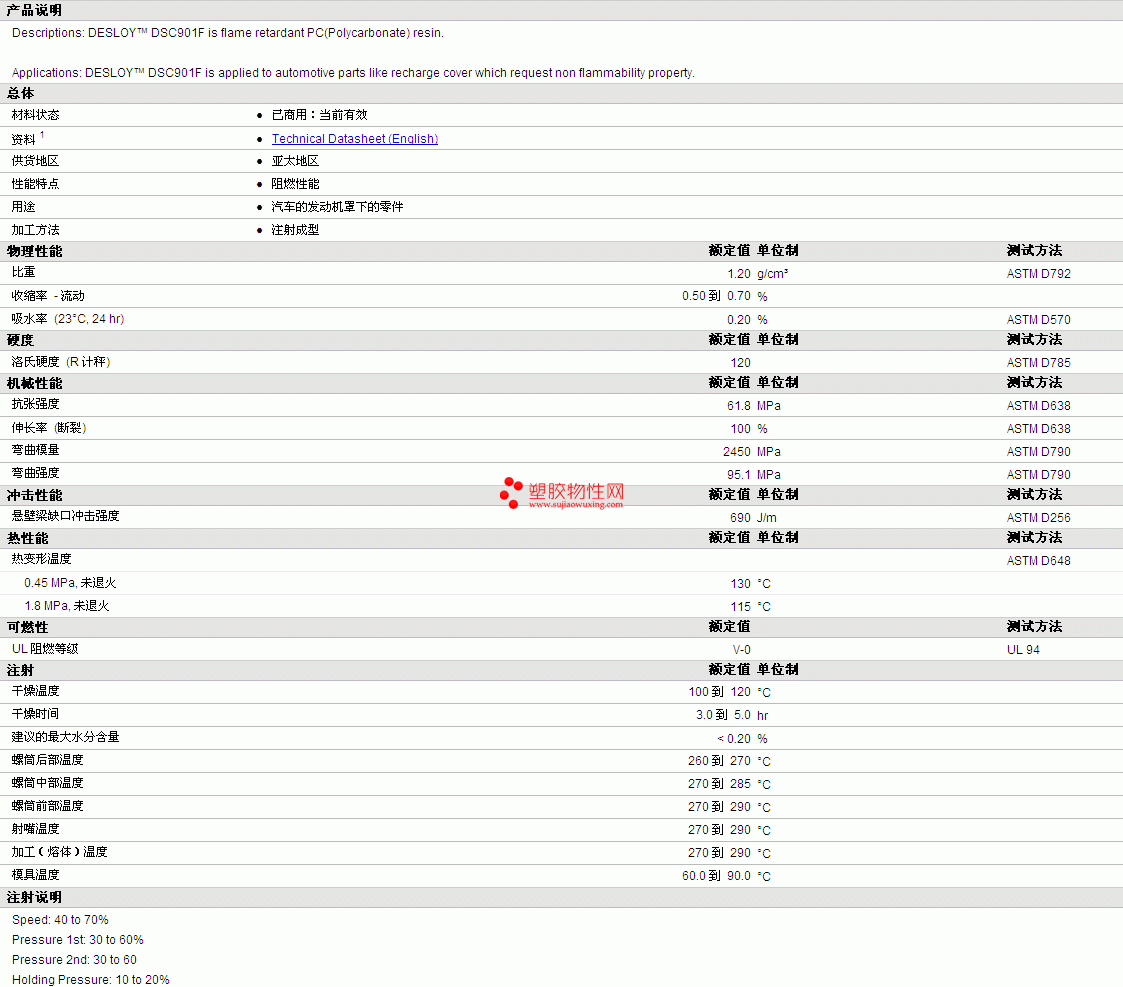Click the 机械性能 section header
This screenshot has width=1123, height=987.
tap(34, 383)
